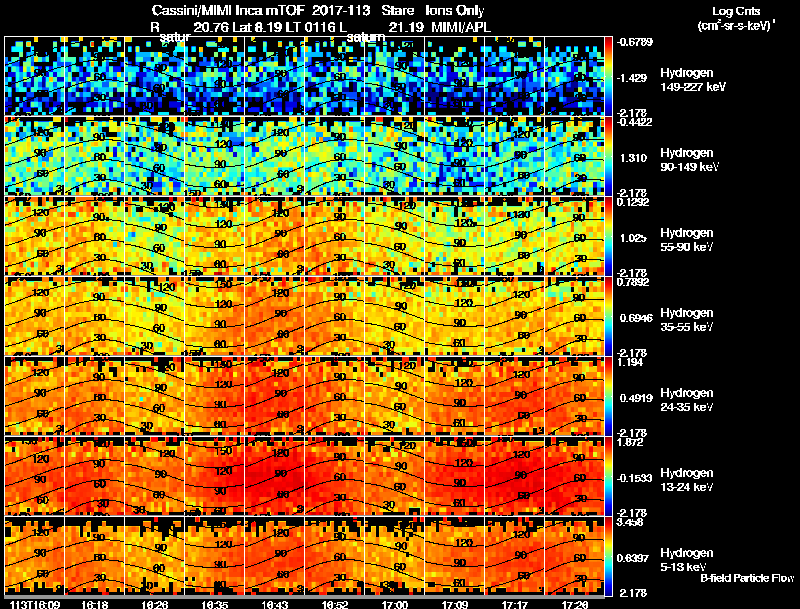Click the 113T16:09 time label
Viewport: 800px width, 609px height.
(x=35, y=604)
